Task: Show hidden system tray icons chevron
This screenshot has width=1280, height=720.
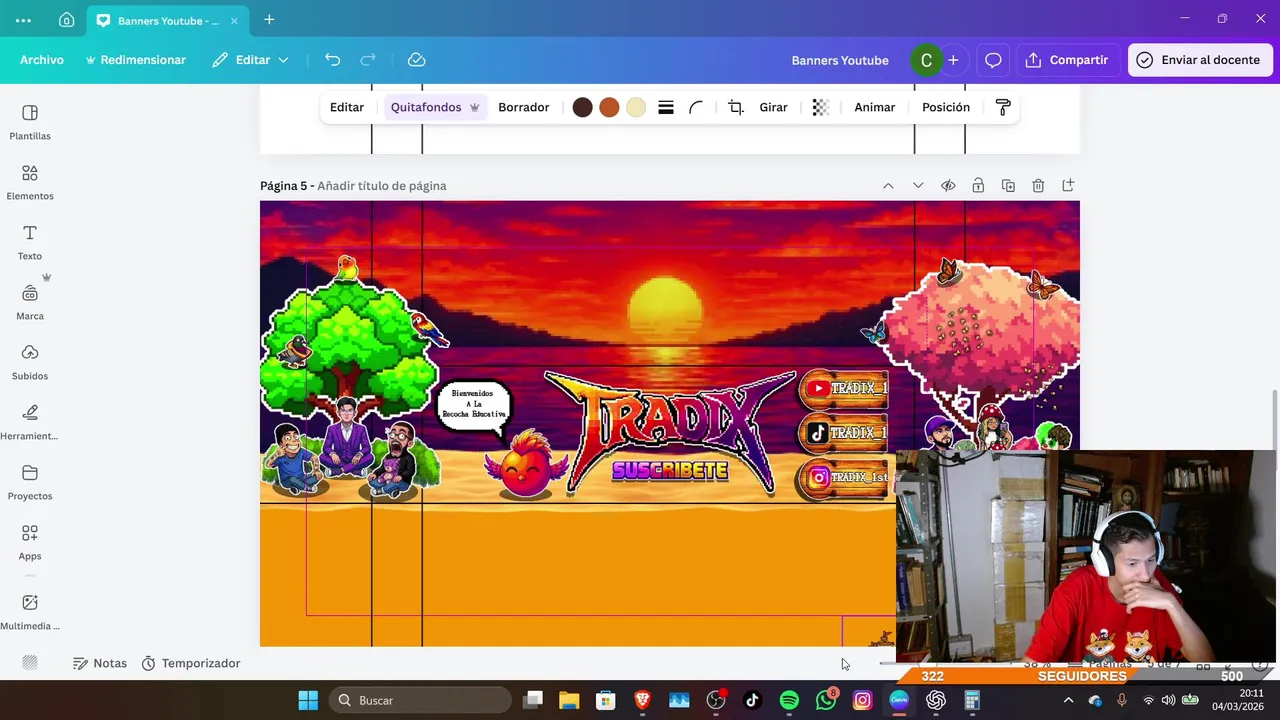Action: 1068,700
